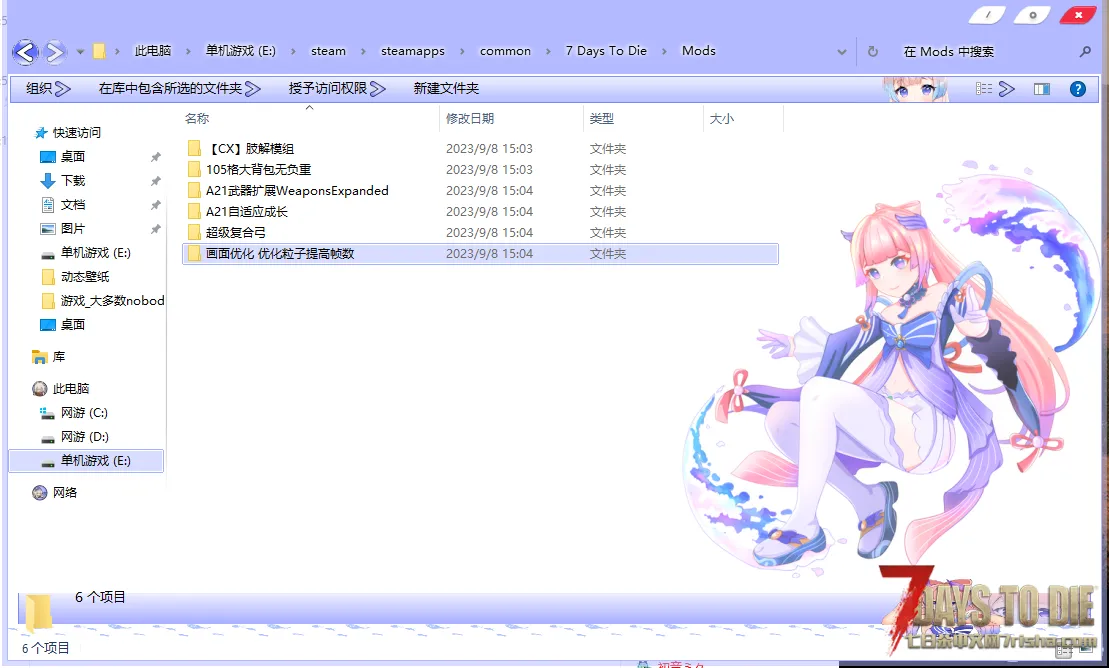Change view layout icon in command bar
This screenshot has width=1109, height=668.
984,88
